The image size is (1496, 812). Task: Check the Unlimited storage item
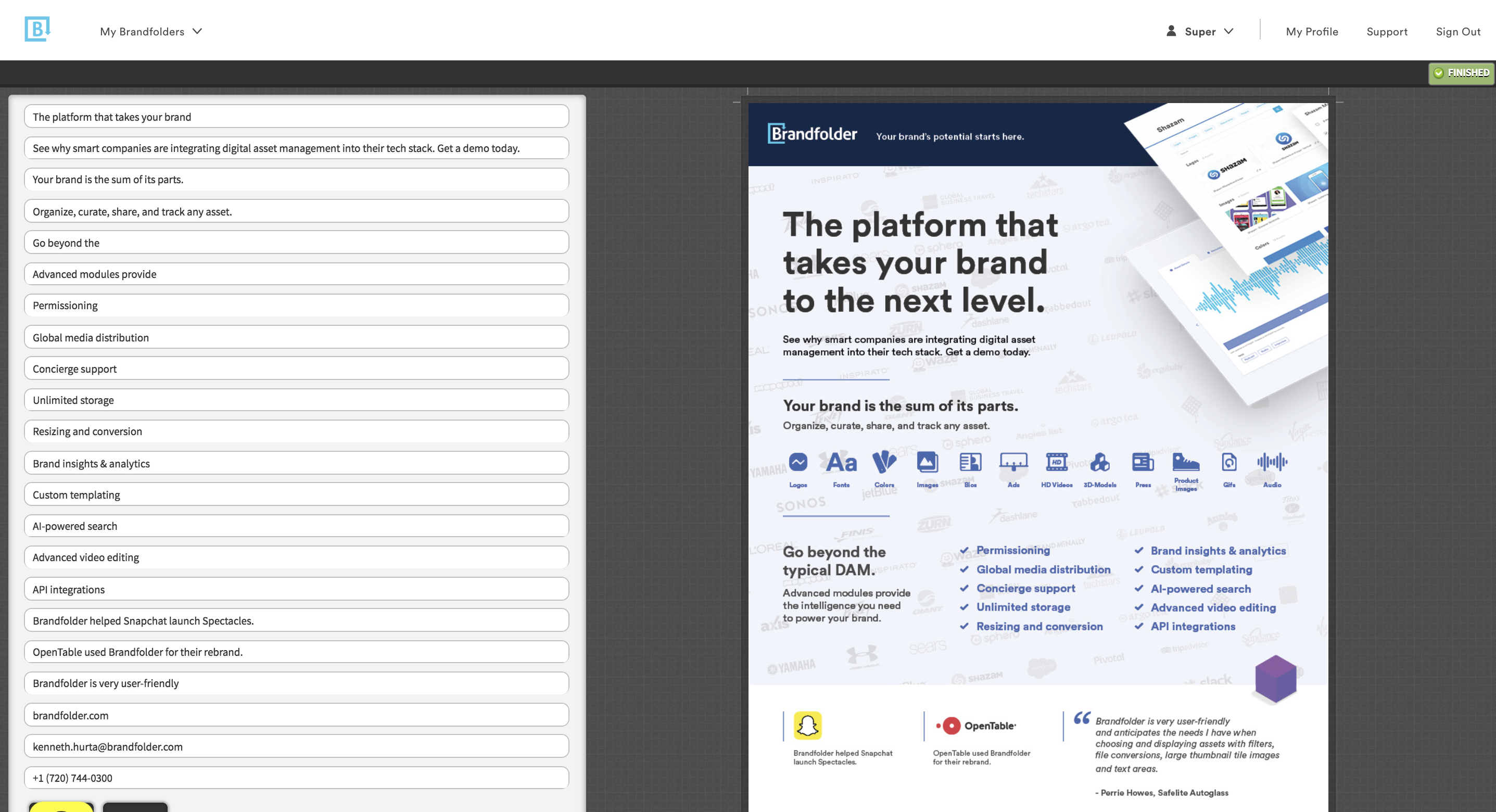[x=965, y=607]
